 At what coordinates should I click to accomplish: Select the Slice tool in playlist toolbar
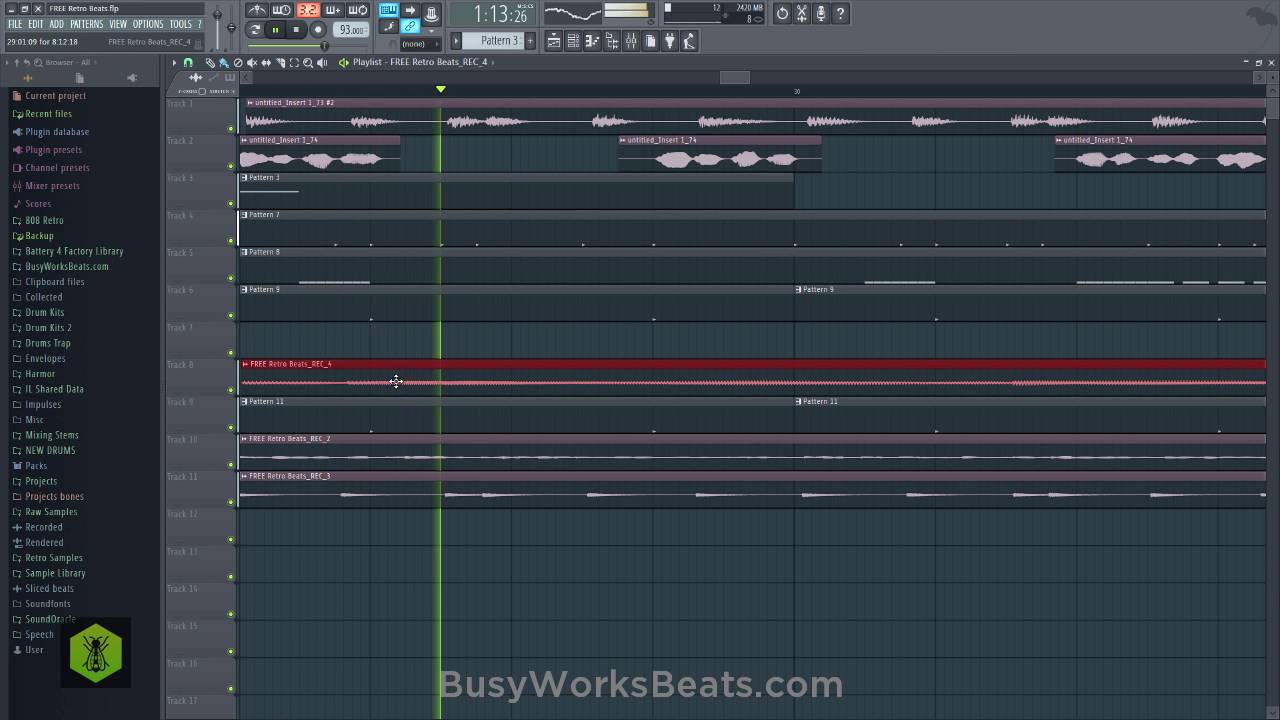coord(279,62)
